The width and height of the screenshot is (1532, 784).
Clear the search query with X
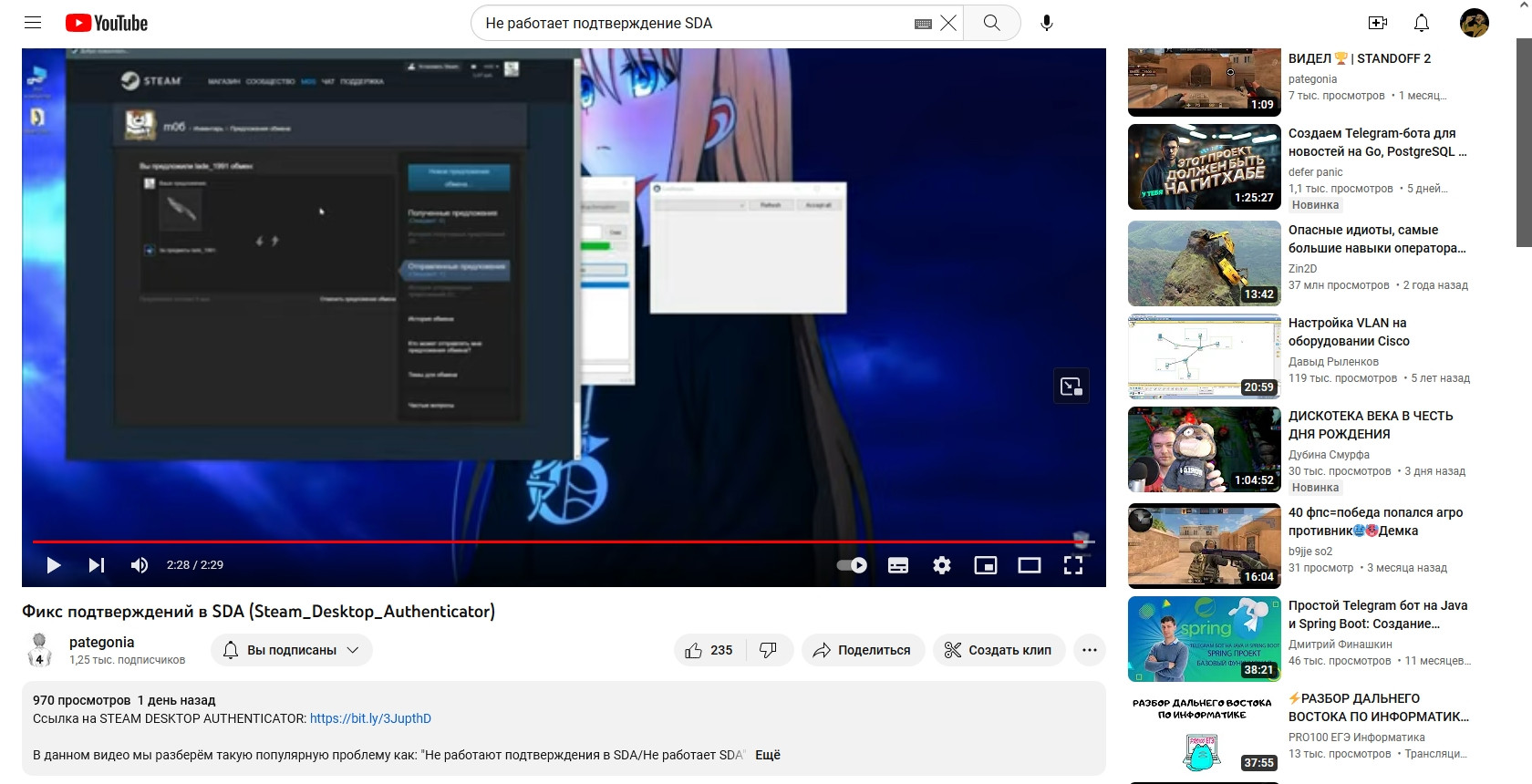(x=948, y=23)
